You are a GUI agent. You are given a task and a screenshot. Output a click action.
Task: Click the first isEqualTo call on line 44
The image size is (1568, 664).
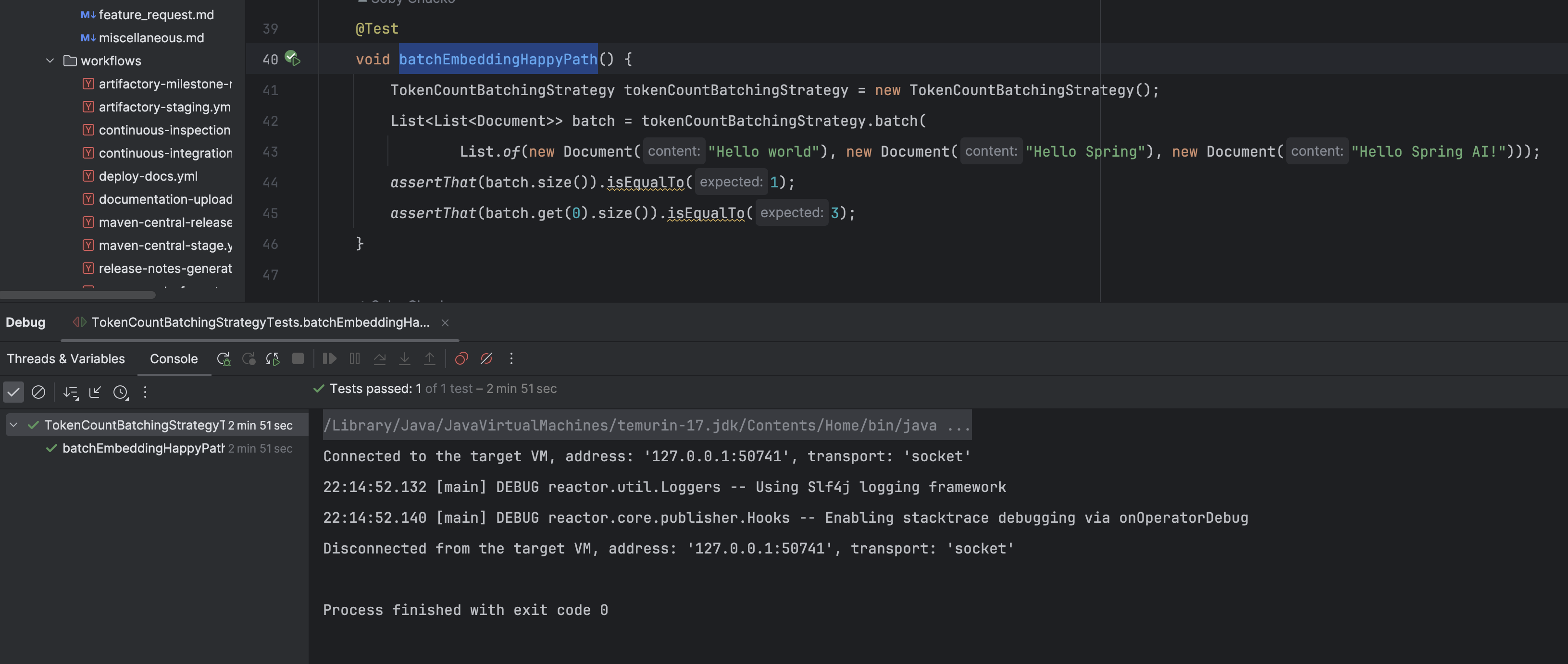click(645, 182)
